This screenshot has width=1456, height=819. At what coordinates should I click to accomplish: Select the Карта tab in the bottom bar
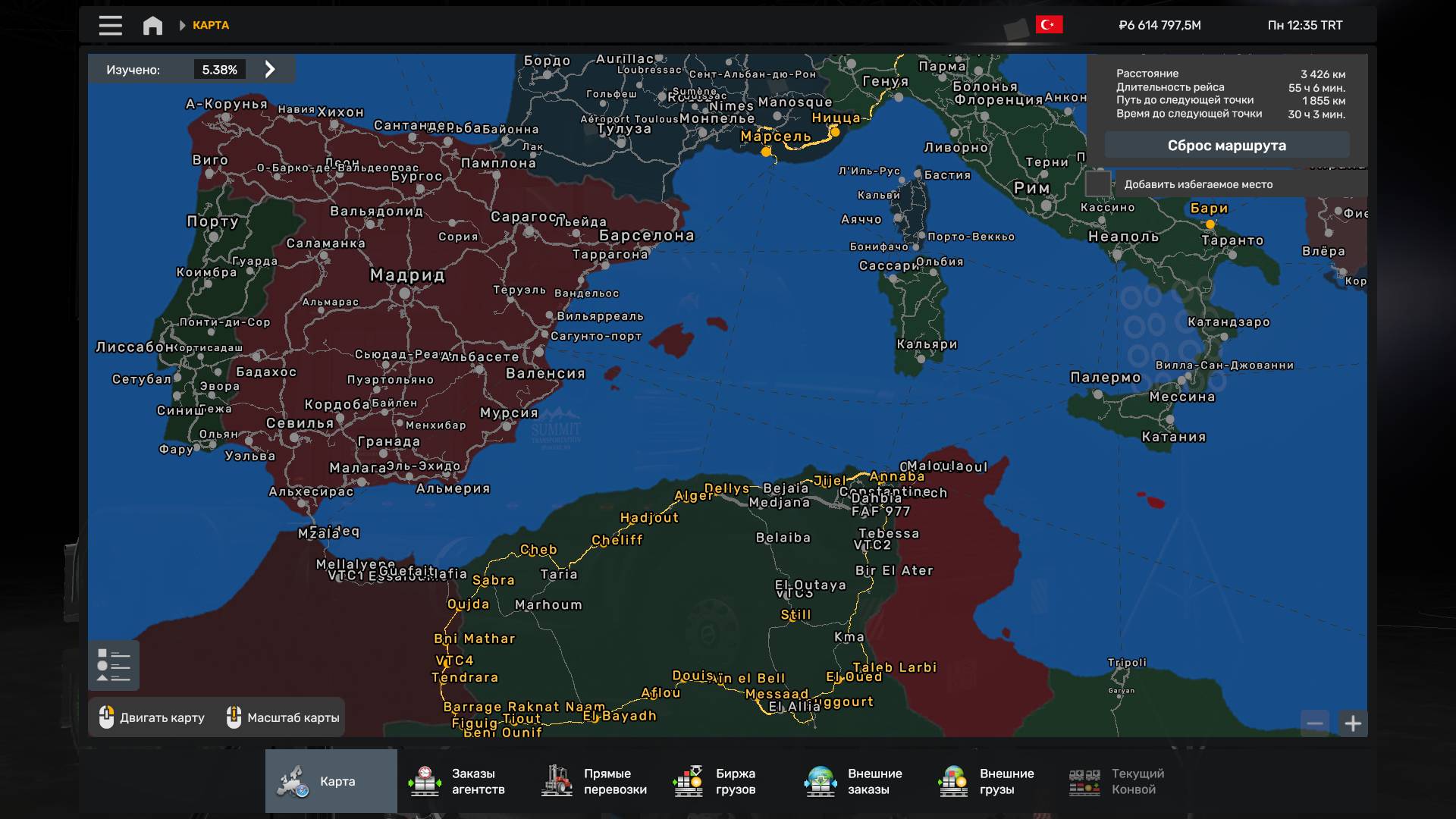331,781
